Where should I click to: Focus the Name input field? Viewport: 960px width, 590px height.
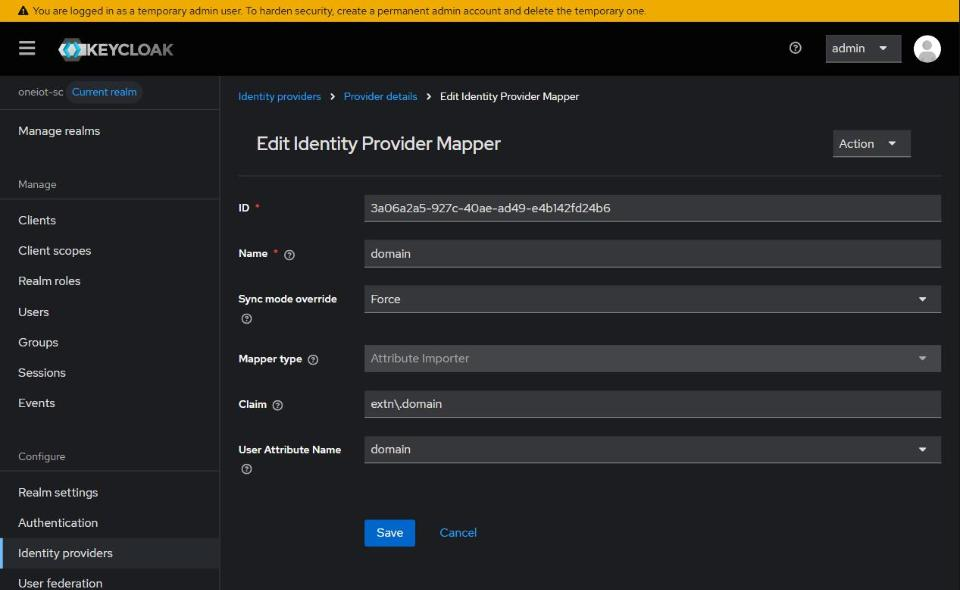(x=652, y=254)
